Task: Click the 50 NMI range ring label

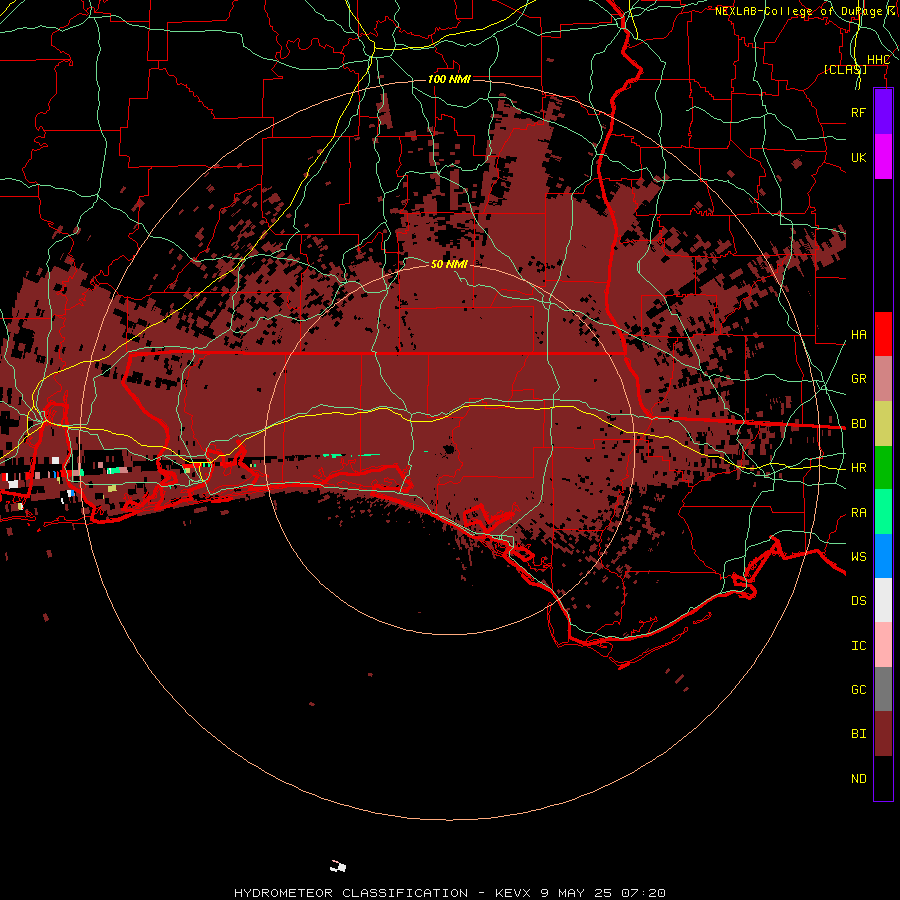Action: (449, 264)
